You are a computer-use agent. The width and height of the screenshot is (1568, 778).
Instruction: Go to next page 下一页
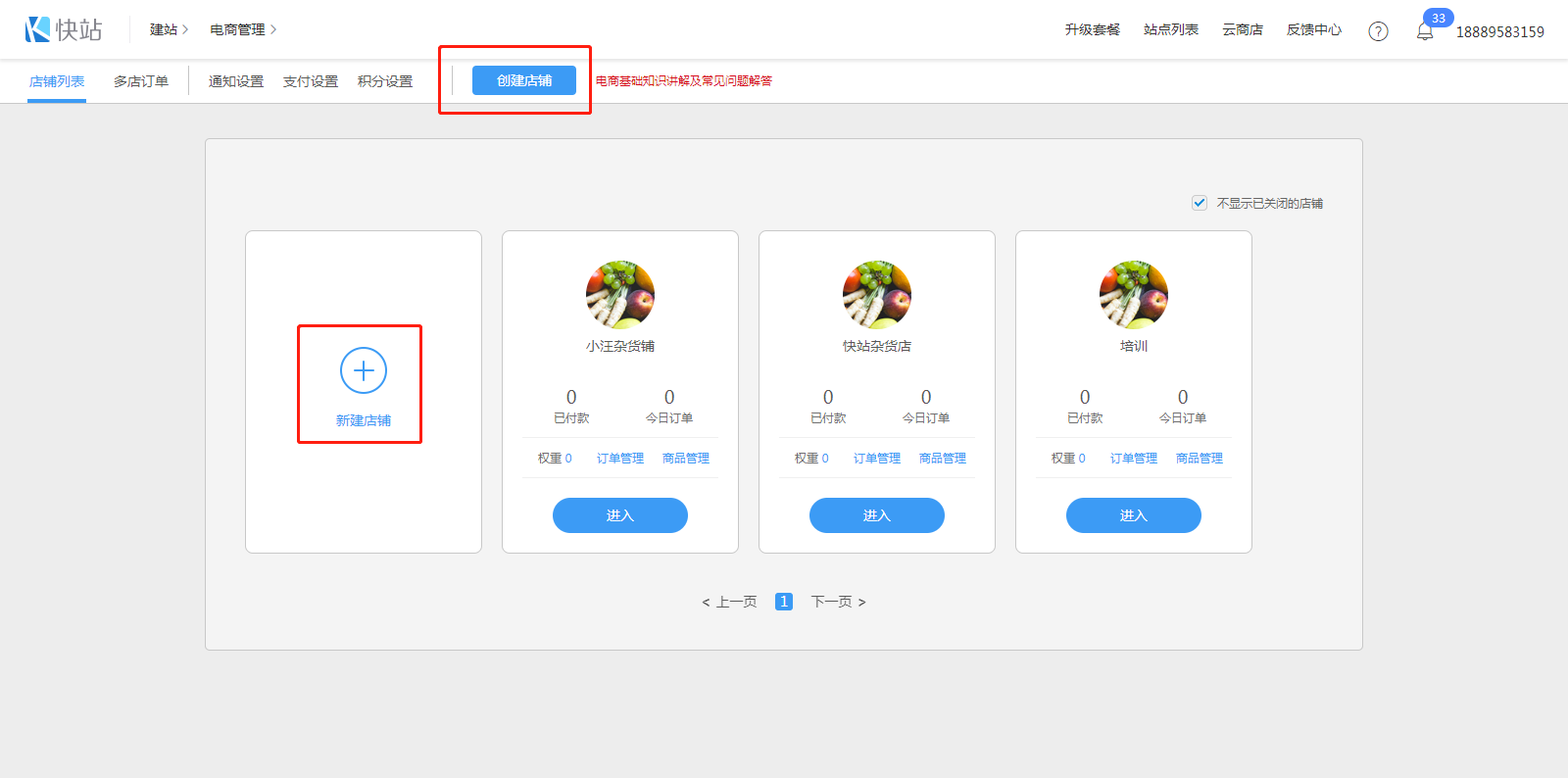tap(838, 602)
